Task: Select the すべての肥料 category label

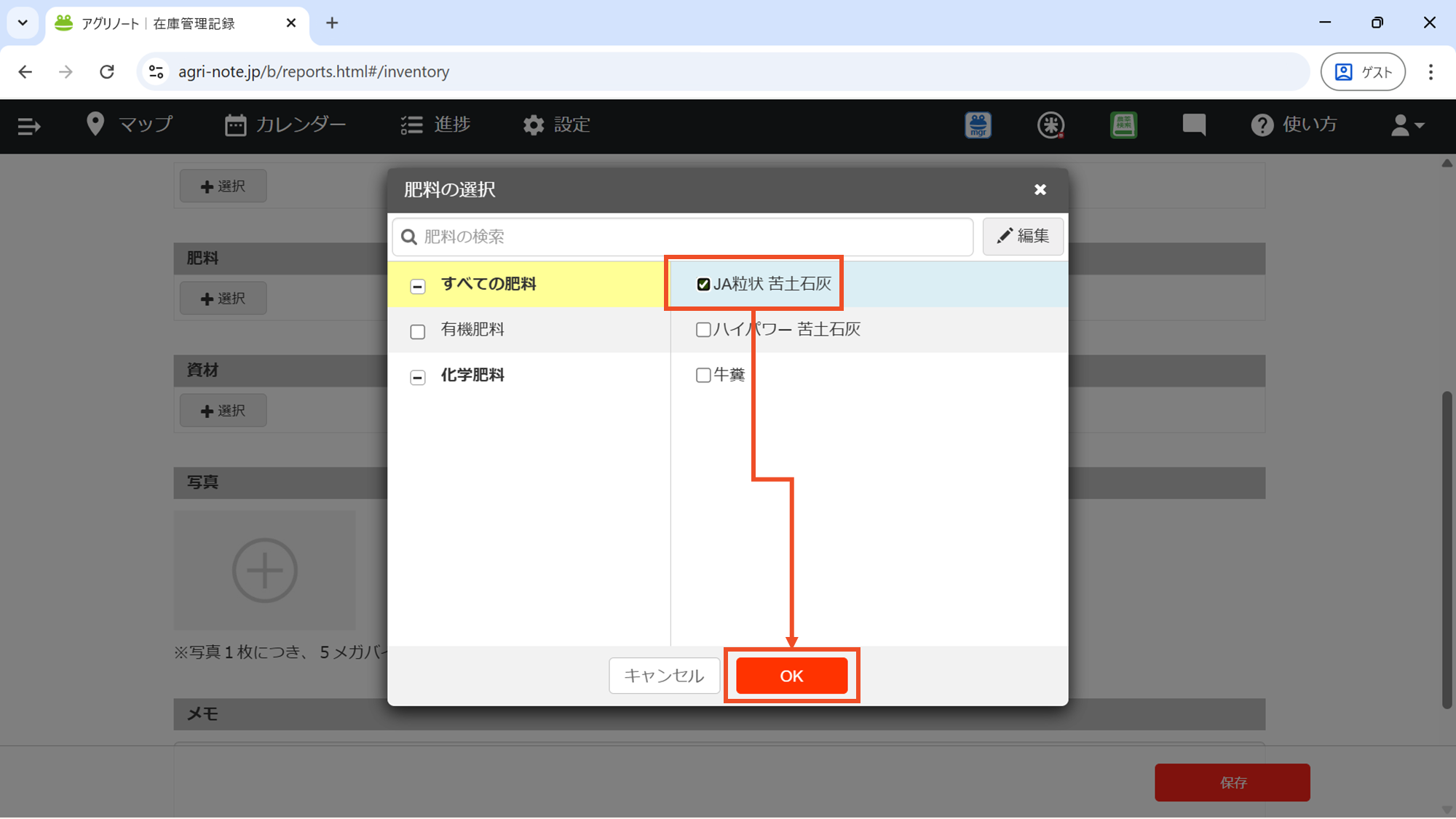Action: [x=488, y=284]
